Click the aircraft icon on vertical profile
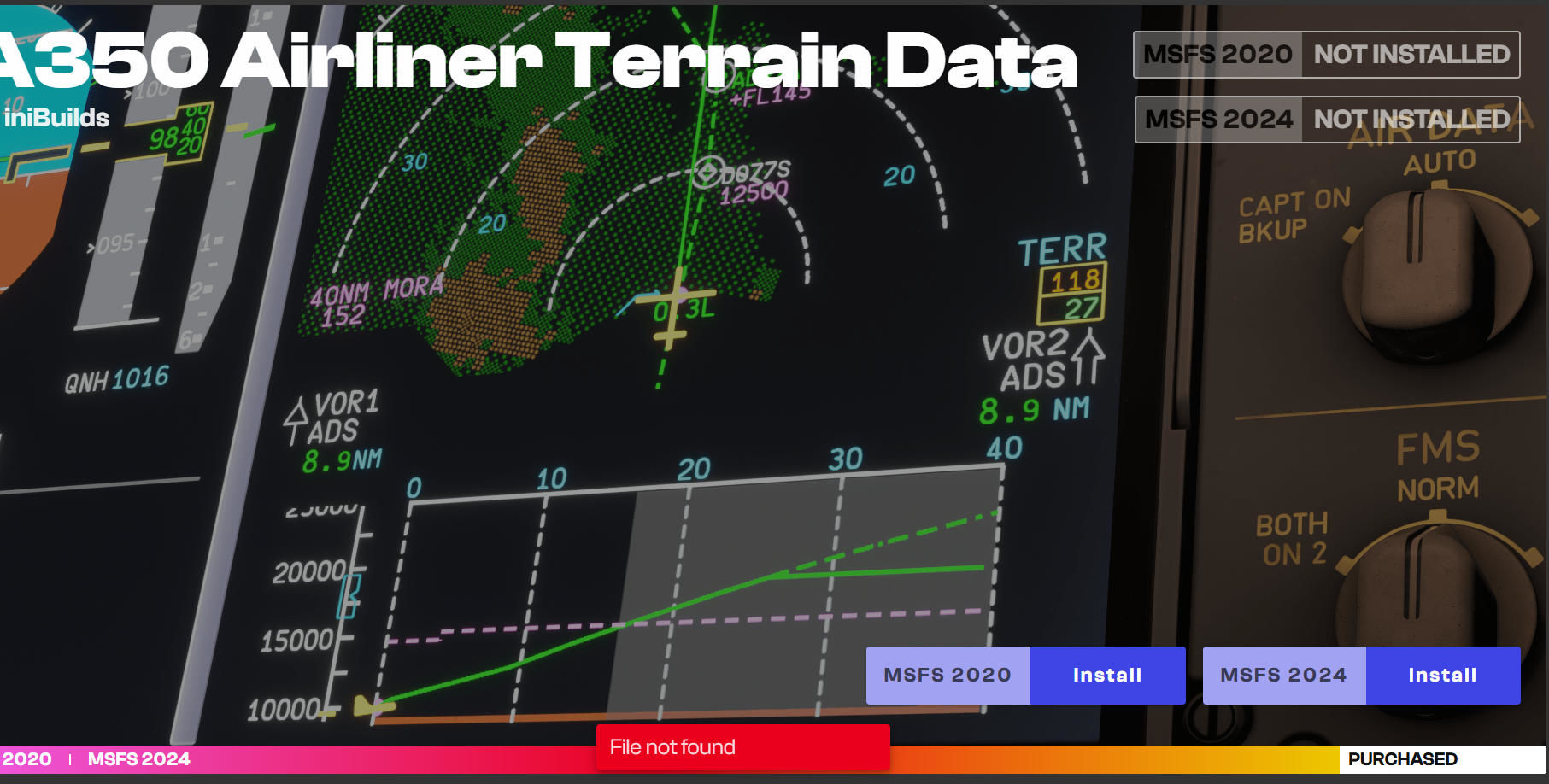This screenshot has width=1549, height=784. pos(373,705)
